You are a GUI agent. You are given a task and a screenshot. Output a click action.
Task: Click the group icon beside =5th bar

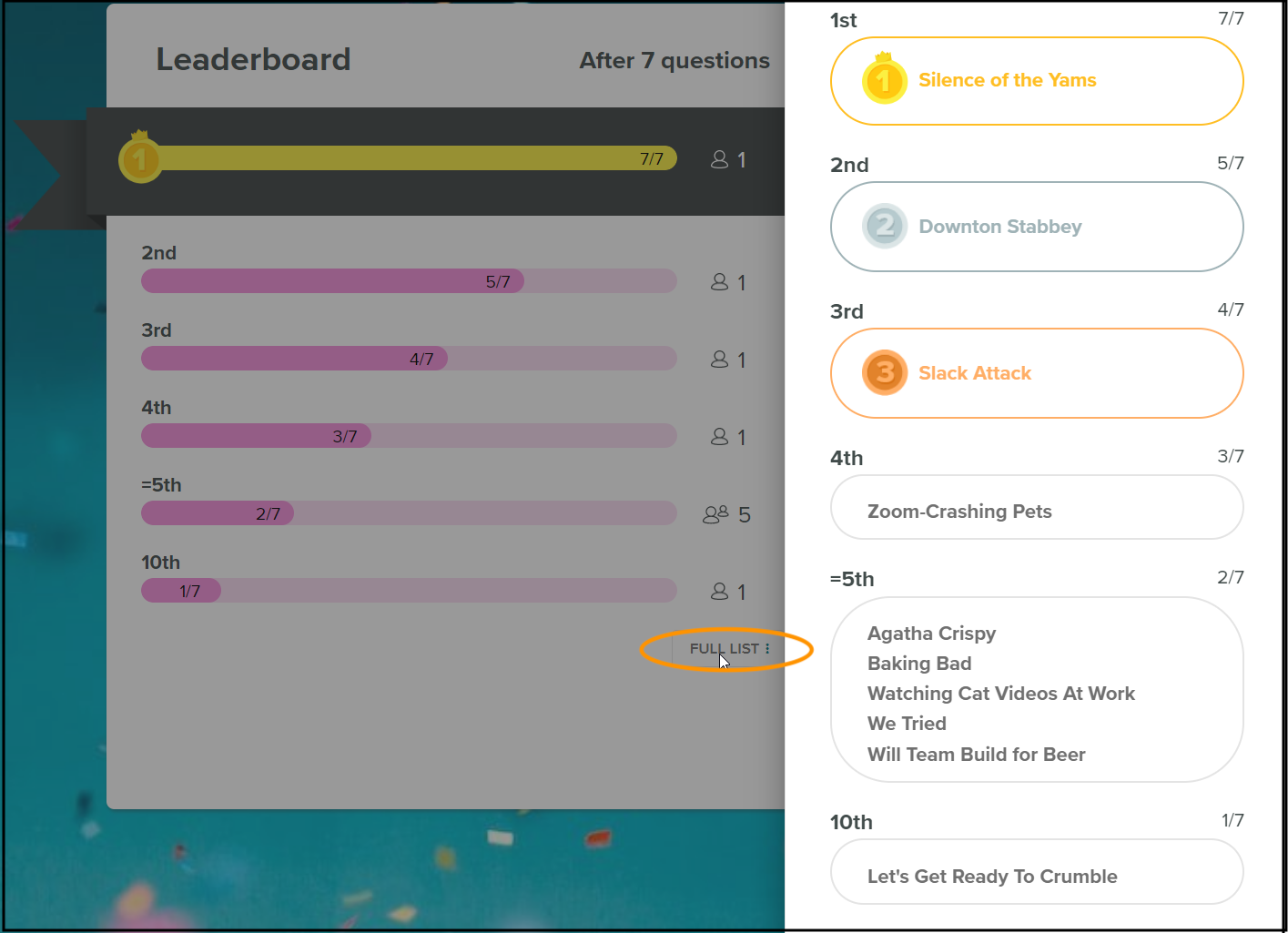click(x=716, y=514)
